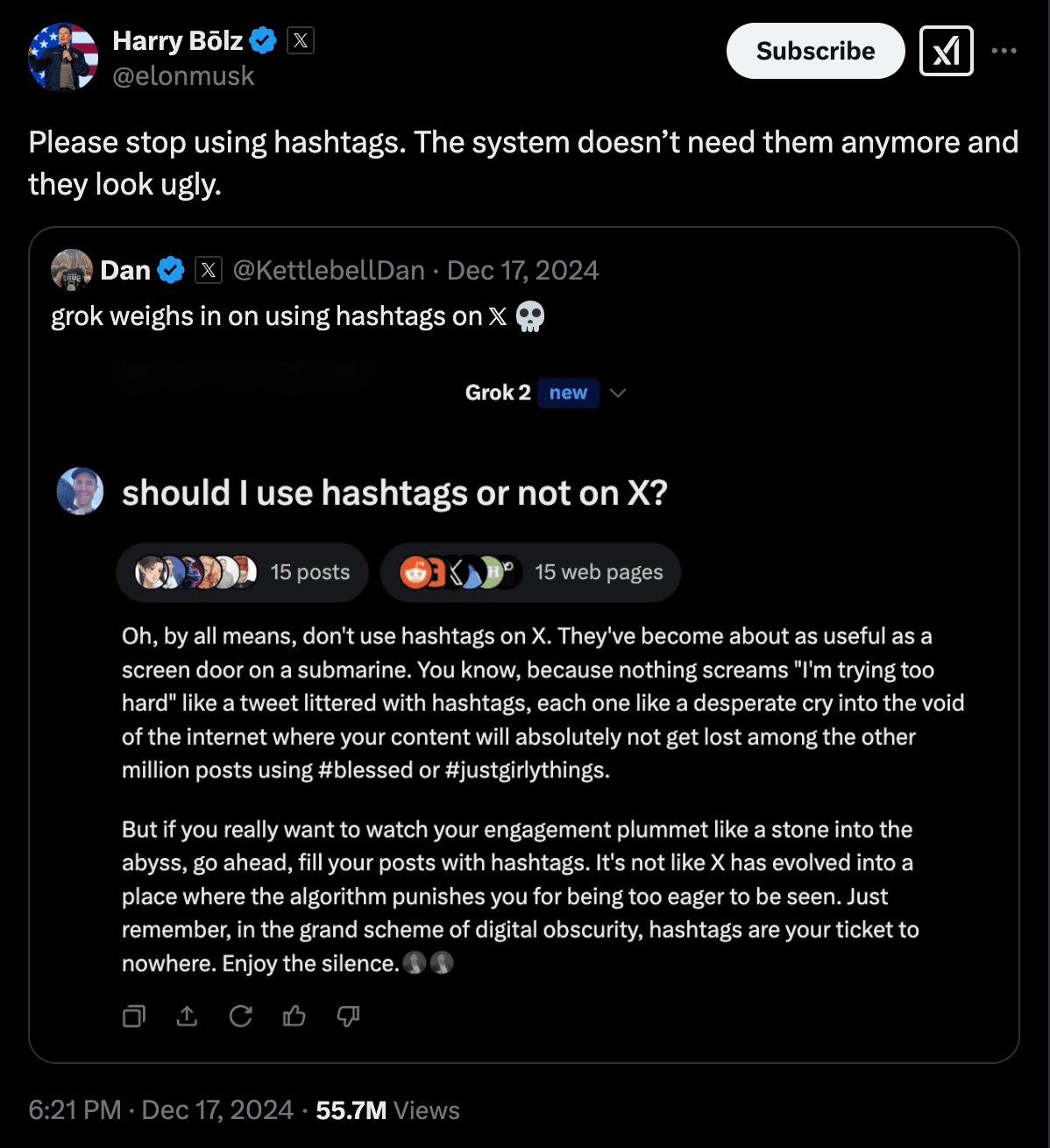Viewport: 1050px width, 1148px height.
Task: Click the blue verified badge next to Harry Bōlz
Action: point(262,39)
